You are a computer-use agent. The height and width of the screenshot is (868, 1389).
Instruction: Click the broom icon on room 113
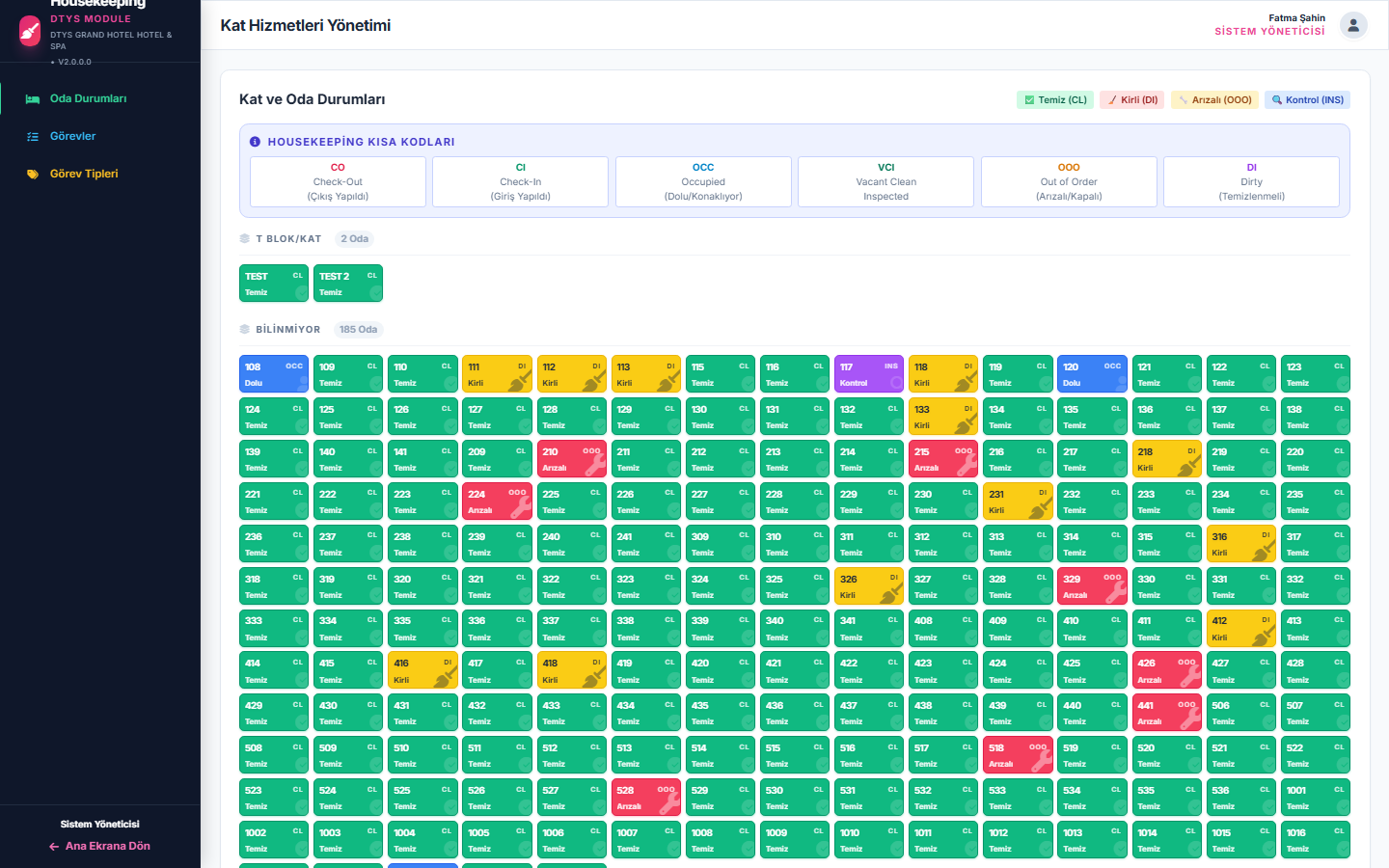tap(667, 381)
